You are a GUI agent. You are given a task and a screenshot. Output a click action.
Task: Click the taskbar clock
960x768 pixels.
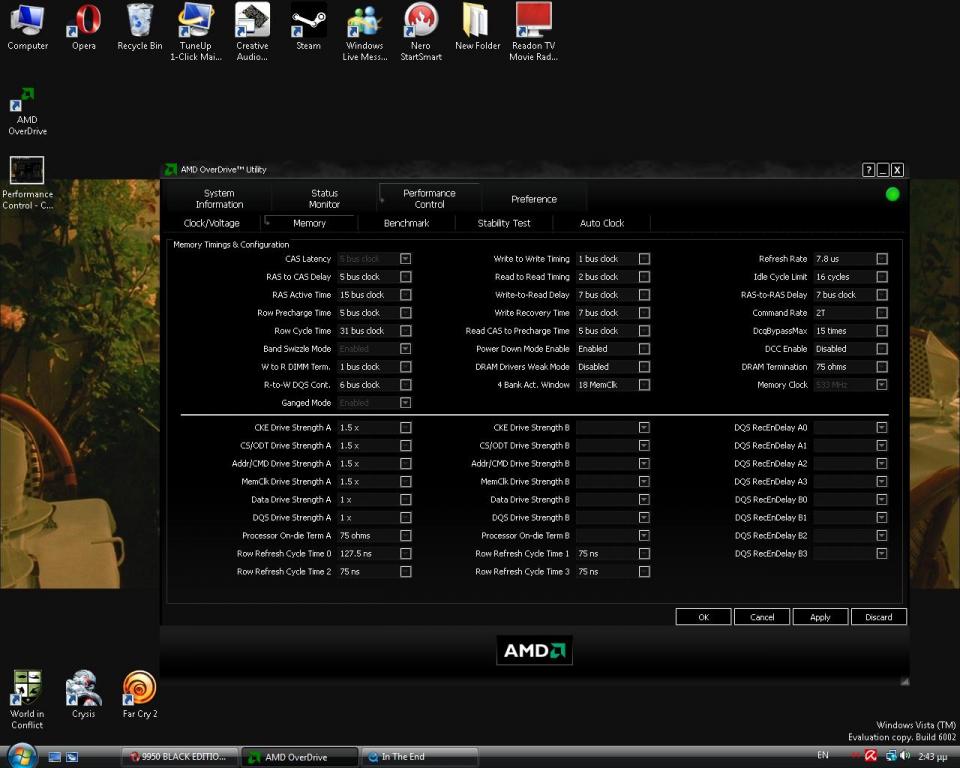pos(932,756)
